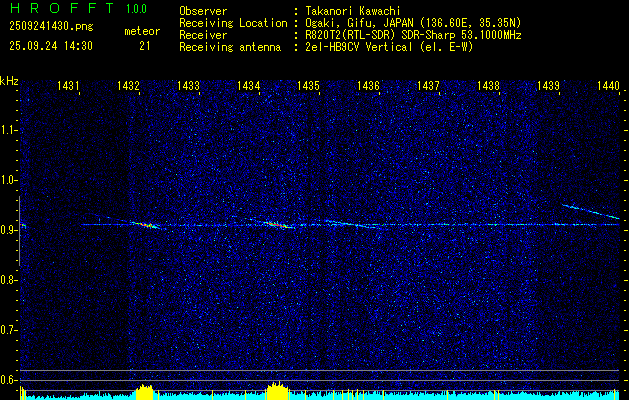Click the diagonal streak between 1439 and 1440
Viewport: 629px width, 400px height.
coord(590,211)
